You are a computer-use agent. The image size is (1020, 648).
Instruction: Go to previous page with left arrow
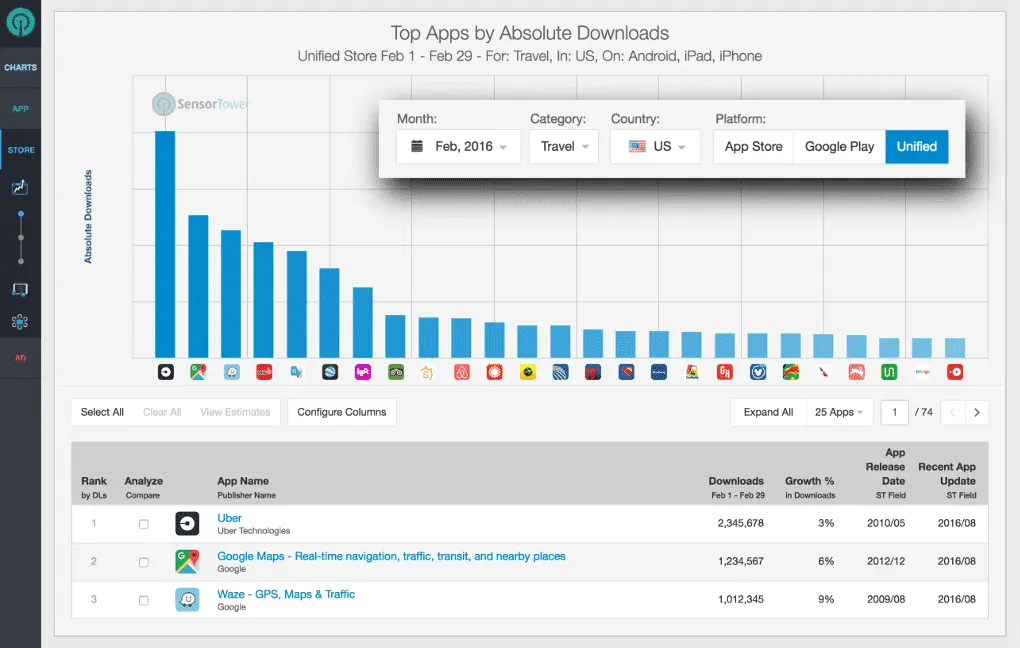(953, 412)
